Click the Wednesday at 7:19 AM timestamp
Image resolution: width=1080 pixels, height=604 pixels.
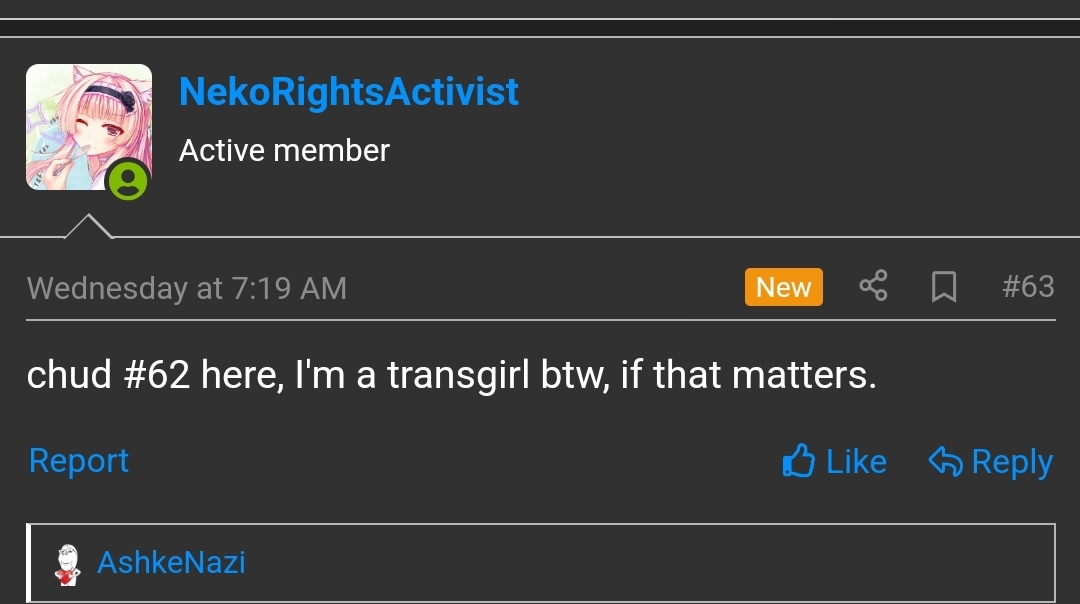pyautogui.click(x=187, y=288)
